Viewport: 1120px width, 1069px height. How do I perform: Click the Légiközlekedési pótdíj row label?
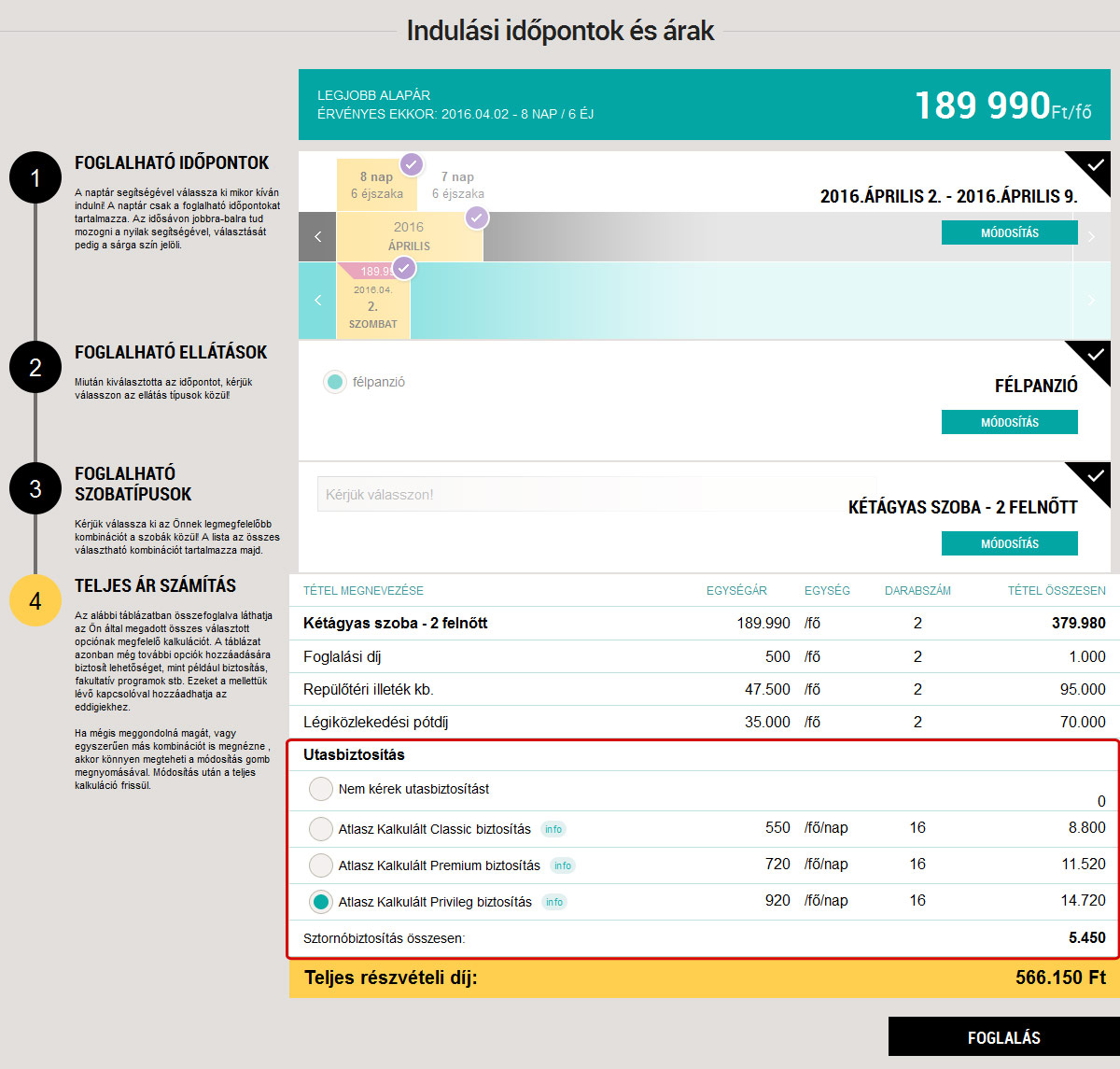376,722
